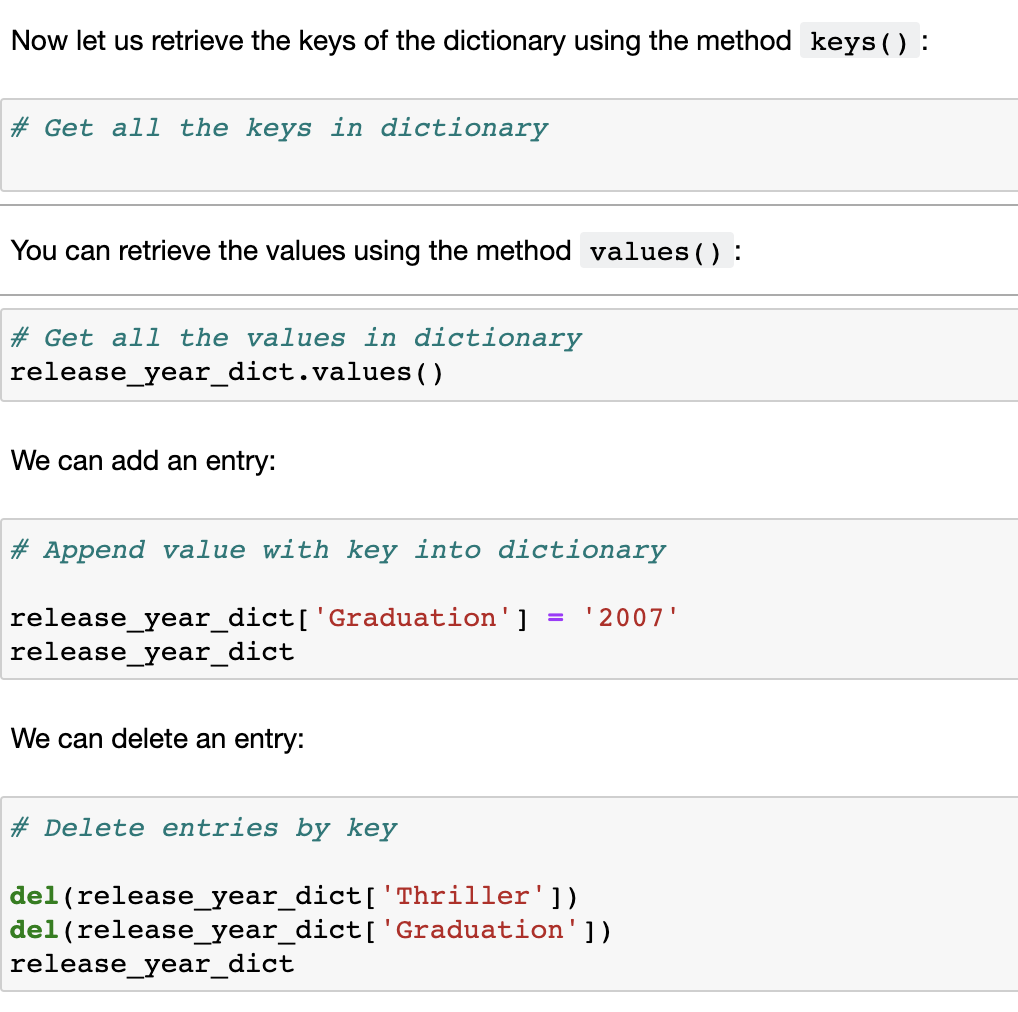Click the comment Append value with key into dictionary
The height and width of the screenshot is (1012, 1018).
tap(337, 549)
